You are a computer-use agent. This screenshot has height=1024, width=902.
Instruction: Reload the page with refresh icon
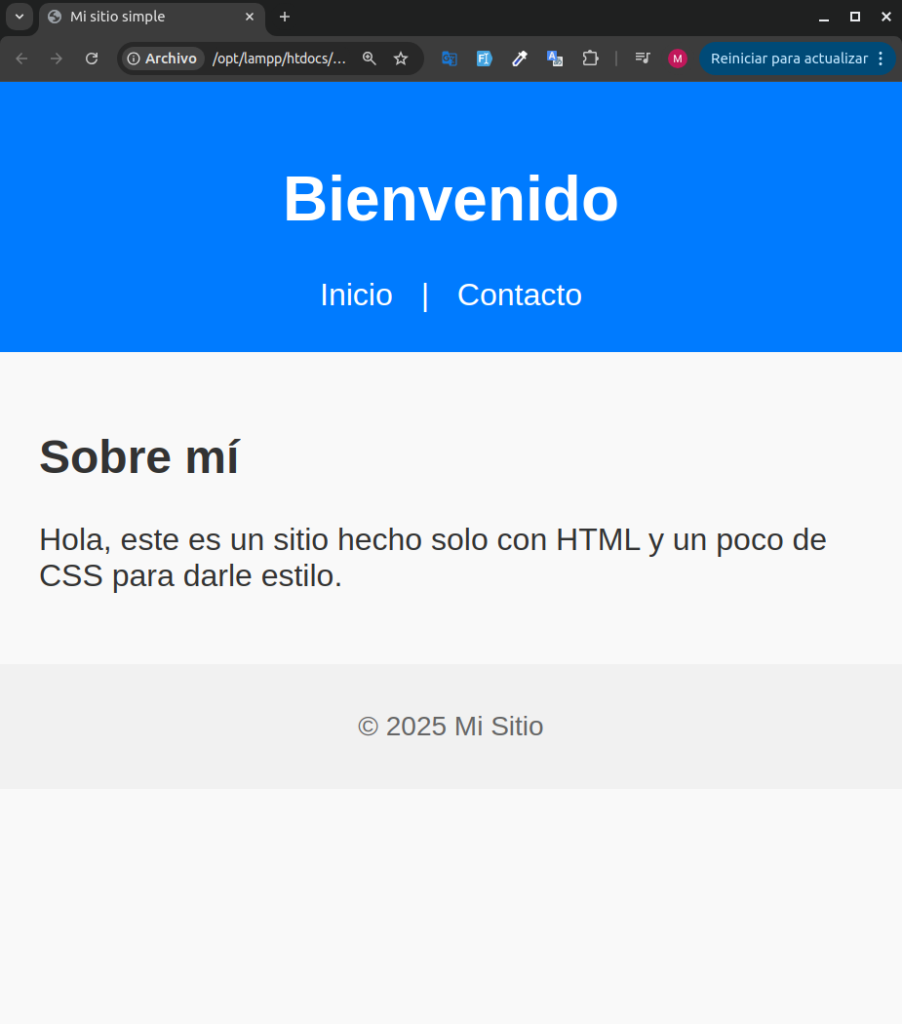91,59
